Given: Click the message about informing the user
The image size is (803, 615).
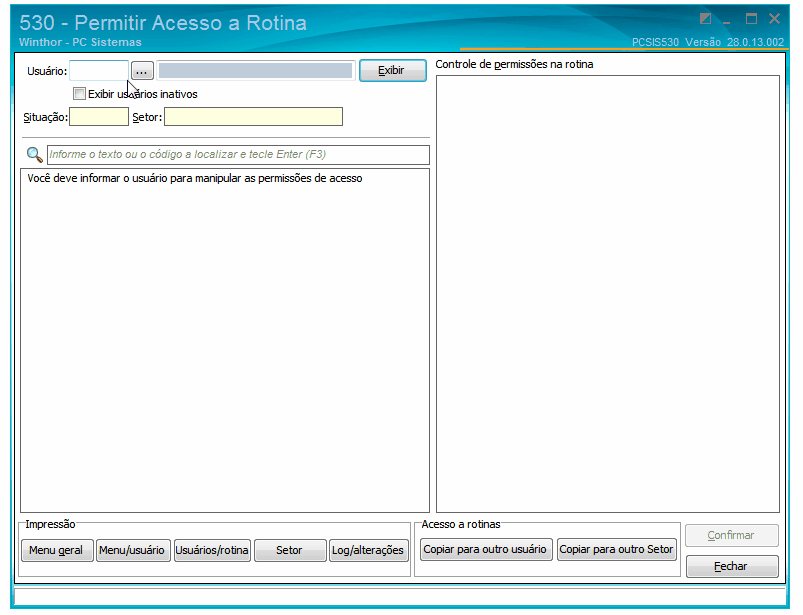Looking at the screenshot, I should click(195, 178).
